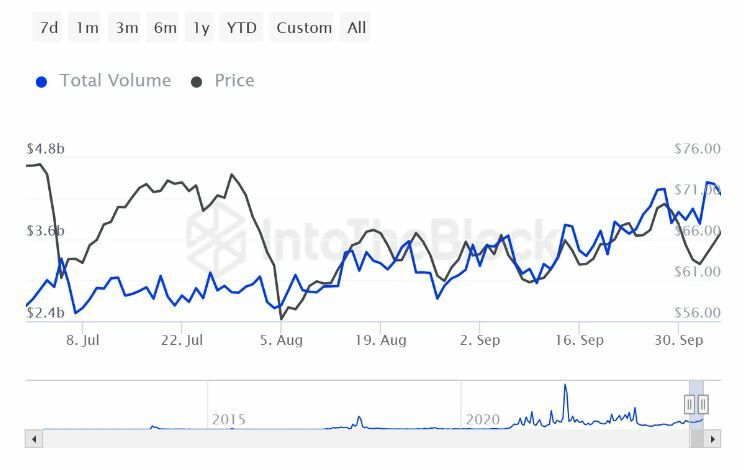Switch chart to 1m range
The image size is (744, 470).
87,28
